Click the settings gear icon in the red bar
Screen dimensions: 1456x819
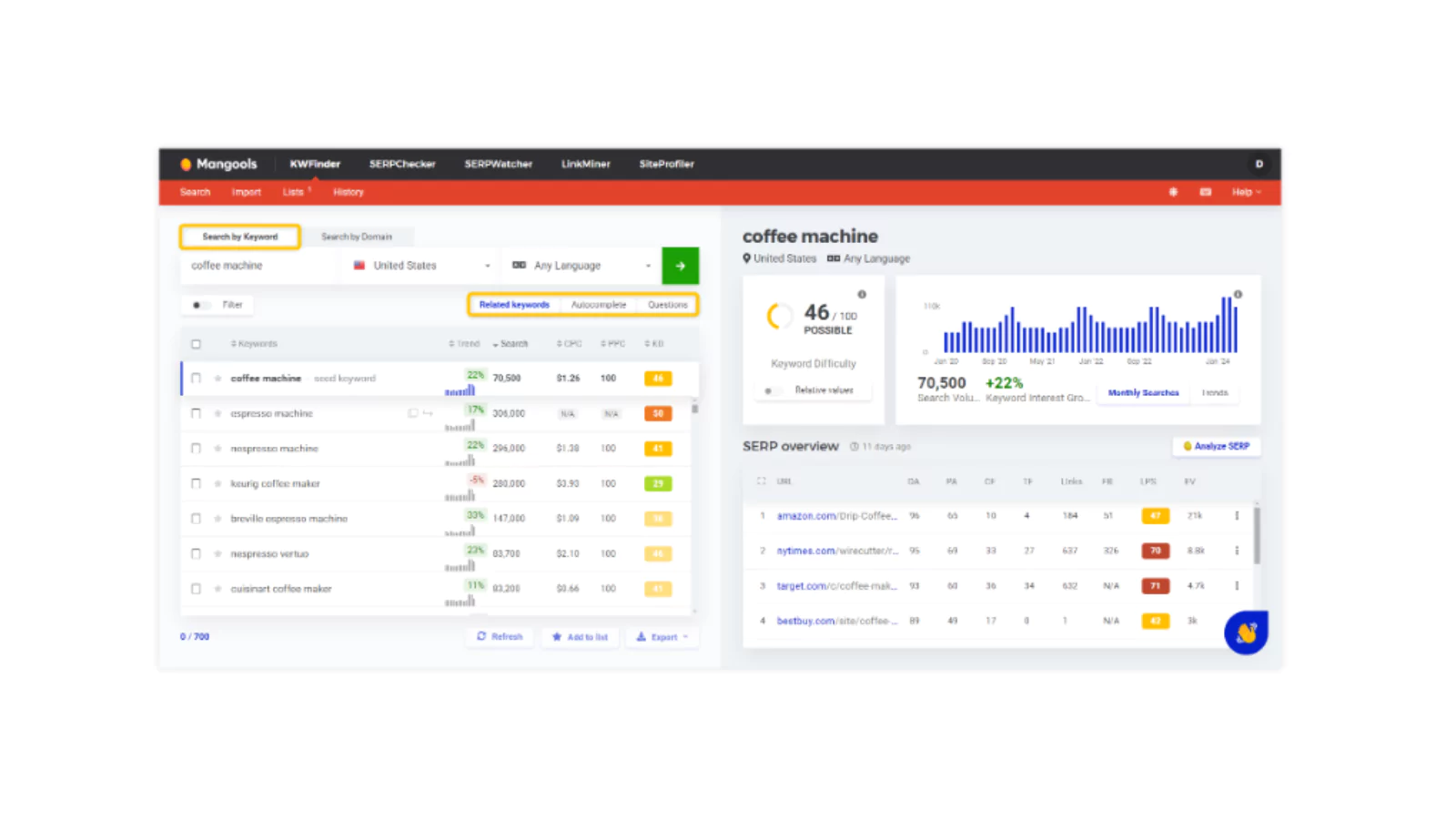[1173, 192]
